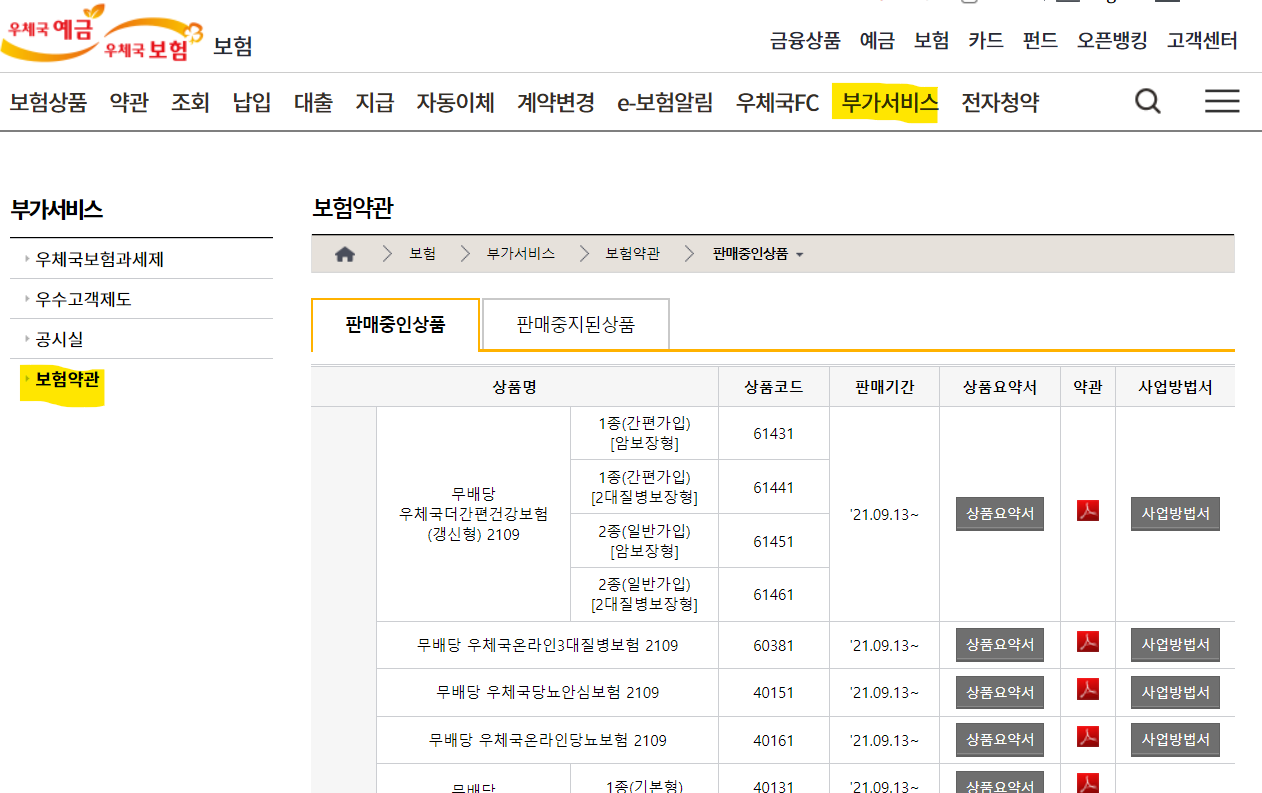This screenshot has width=1262, height=793.
Task: Click the 1종(간편가입) [암보장형] cell
Action: pyautogui.click(x=644, y=433)
